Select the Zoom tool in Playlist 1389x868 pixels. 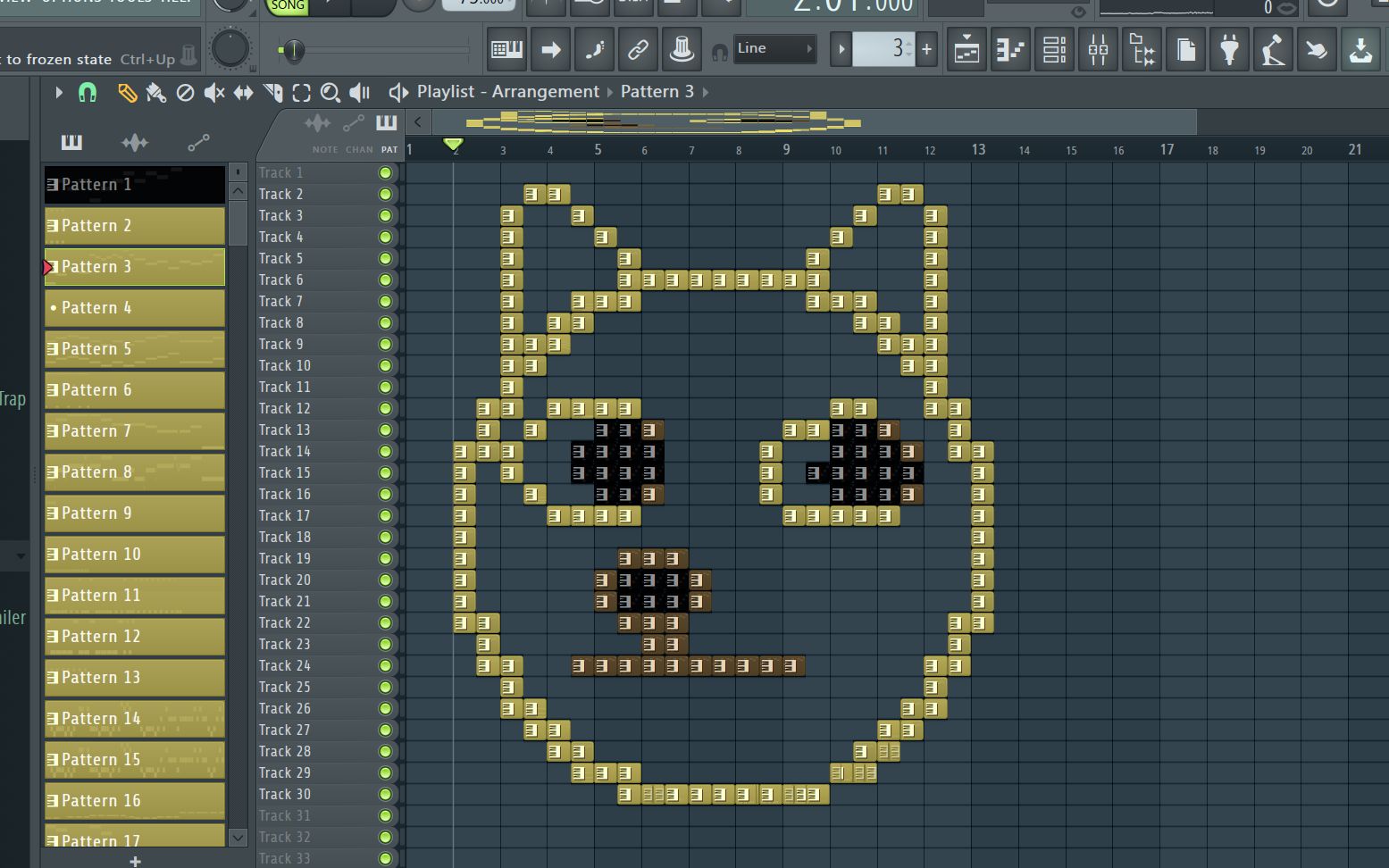(330, 92)
